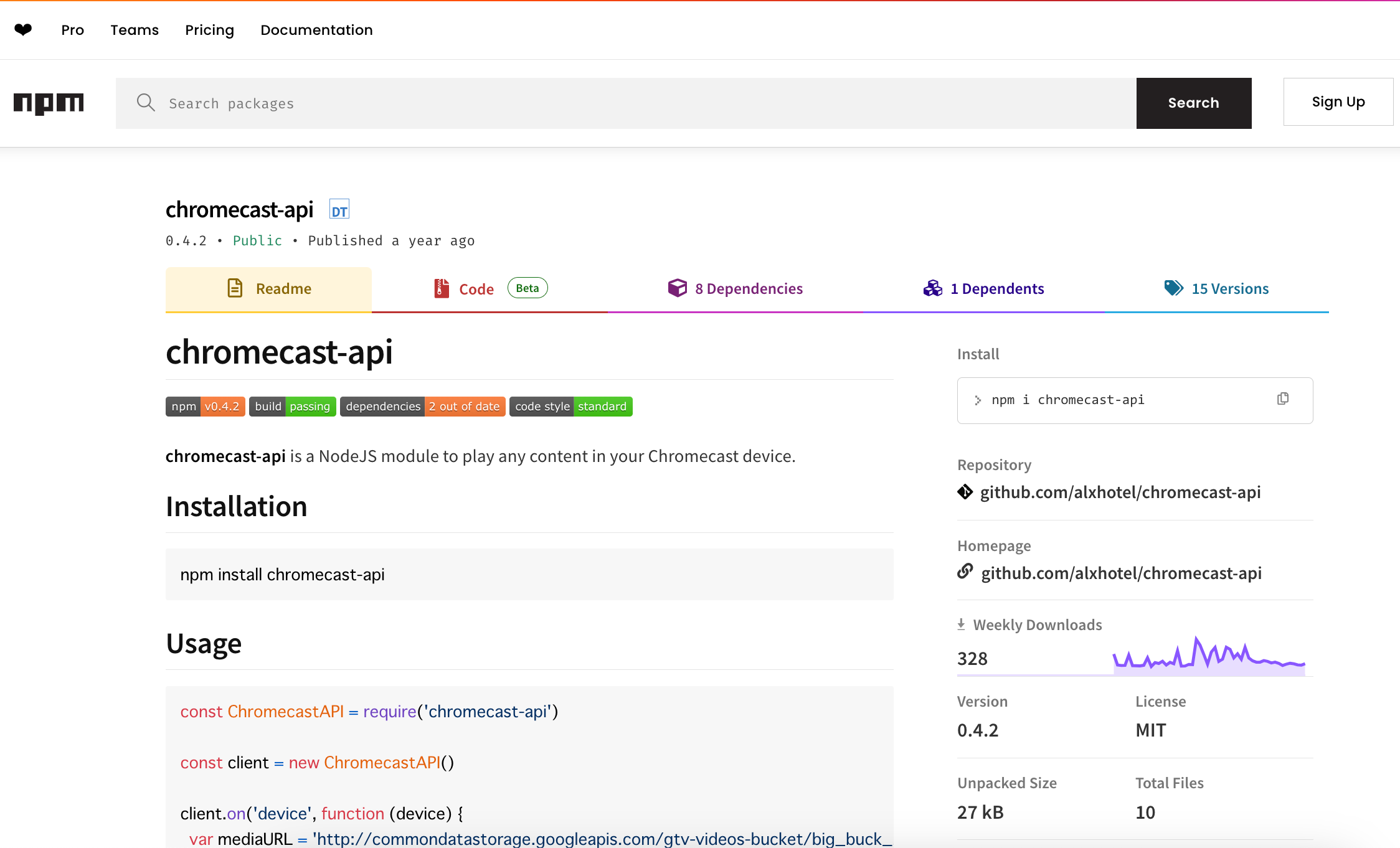
Task: Copy the npm install command
Action: pos(1283,399)
